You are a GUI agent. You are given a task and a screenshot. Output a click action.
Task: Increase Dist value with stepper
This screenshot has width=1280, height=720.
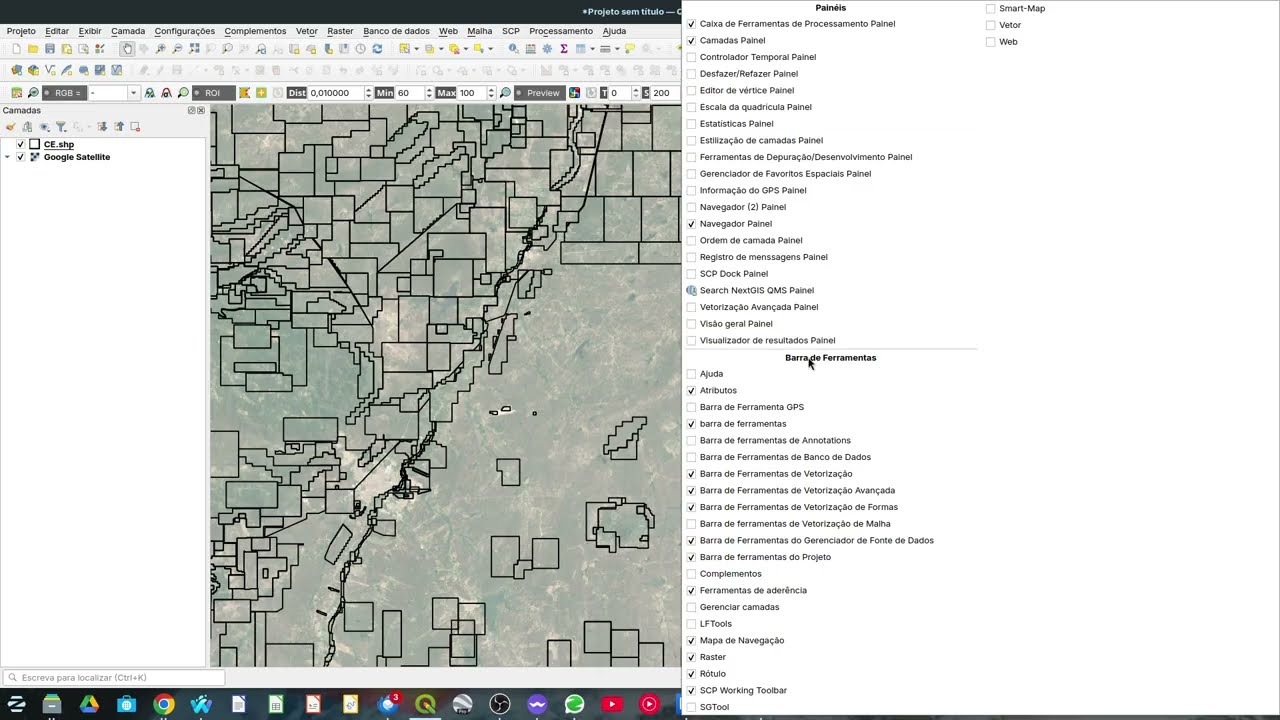368,90
